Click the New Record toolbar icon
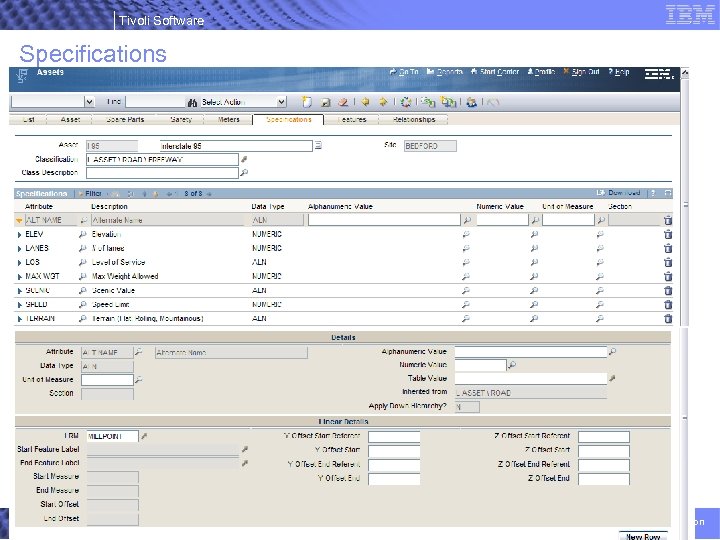This screenshot has width=720, height=540. pos(308,102)
